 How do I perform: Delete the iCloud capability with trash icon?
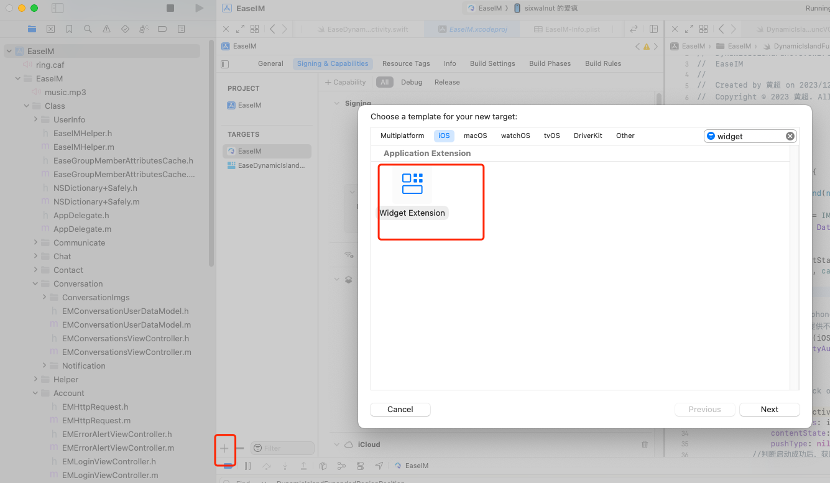click(x=644, y=445)
